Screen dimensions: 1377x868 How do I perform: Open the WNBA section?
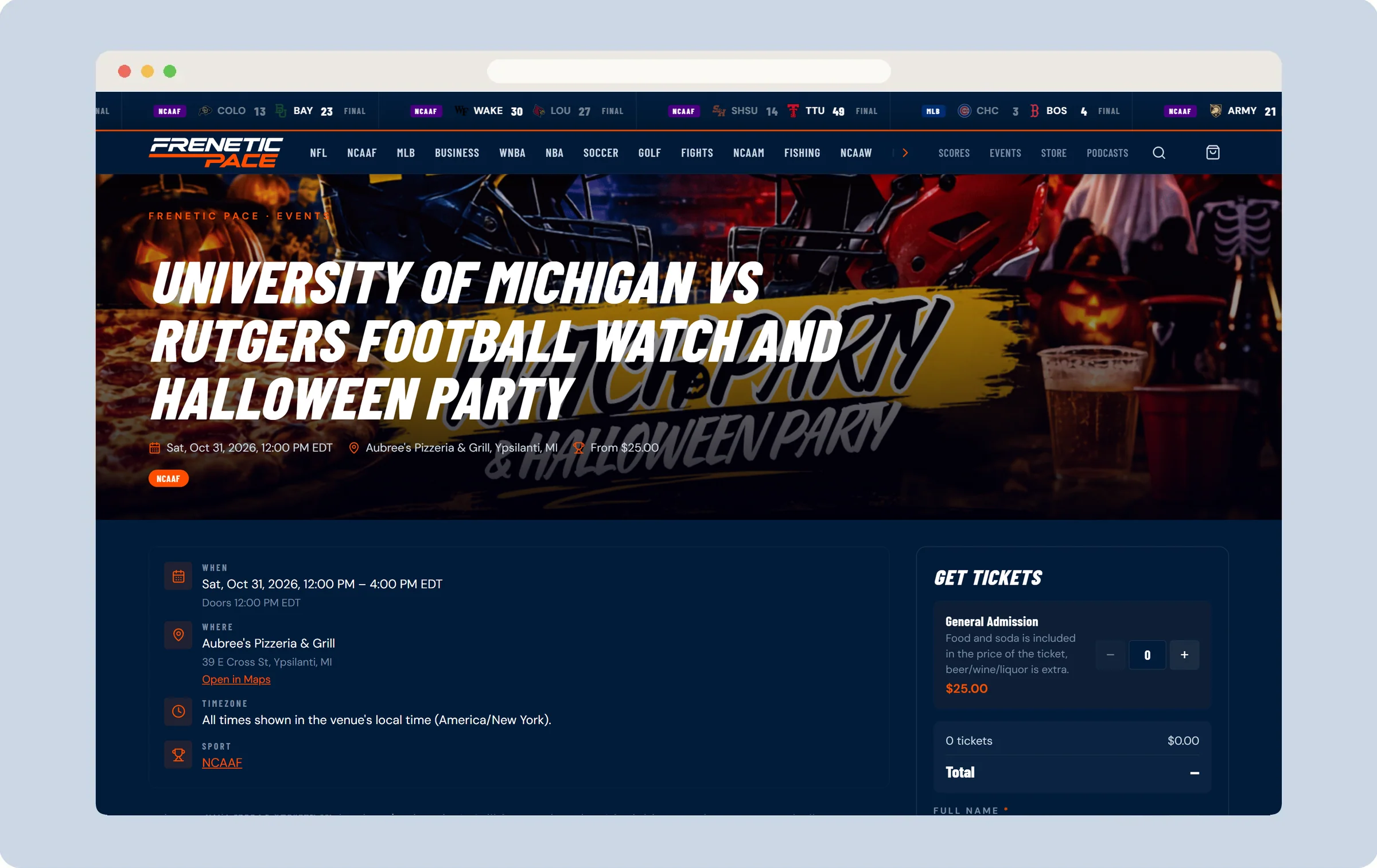[512, 153]
